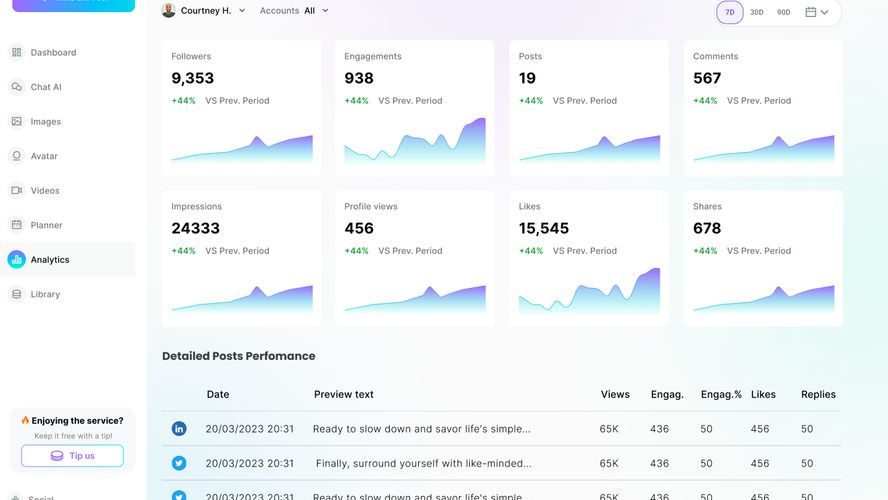Image resolution: width=888 pixels, height=500 pixels.
Task: Select the Images sidebar icon
Action: [17, 121]
